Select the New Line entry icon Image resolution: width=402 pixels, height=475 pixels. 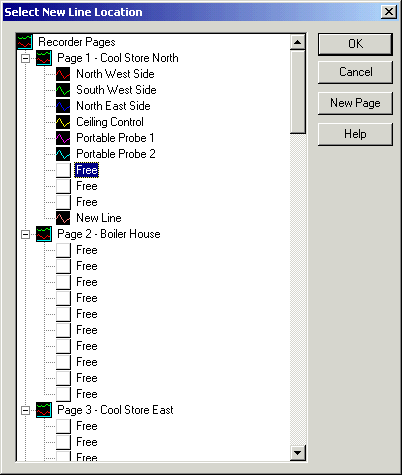pyautogui.click(x=63, y=218)
